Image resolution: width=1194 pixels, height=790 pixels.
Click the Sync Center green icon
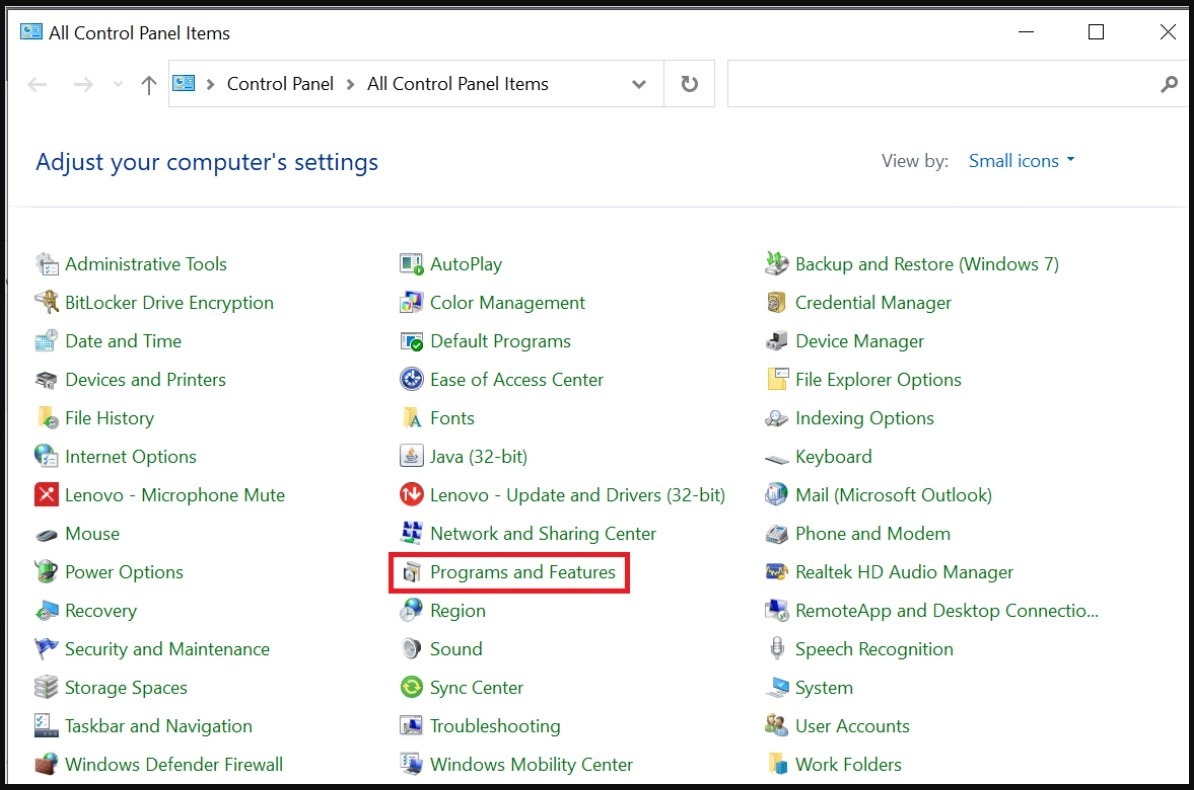click(411, 687)
